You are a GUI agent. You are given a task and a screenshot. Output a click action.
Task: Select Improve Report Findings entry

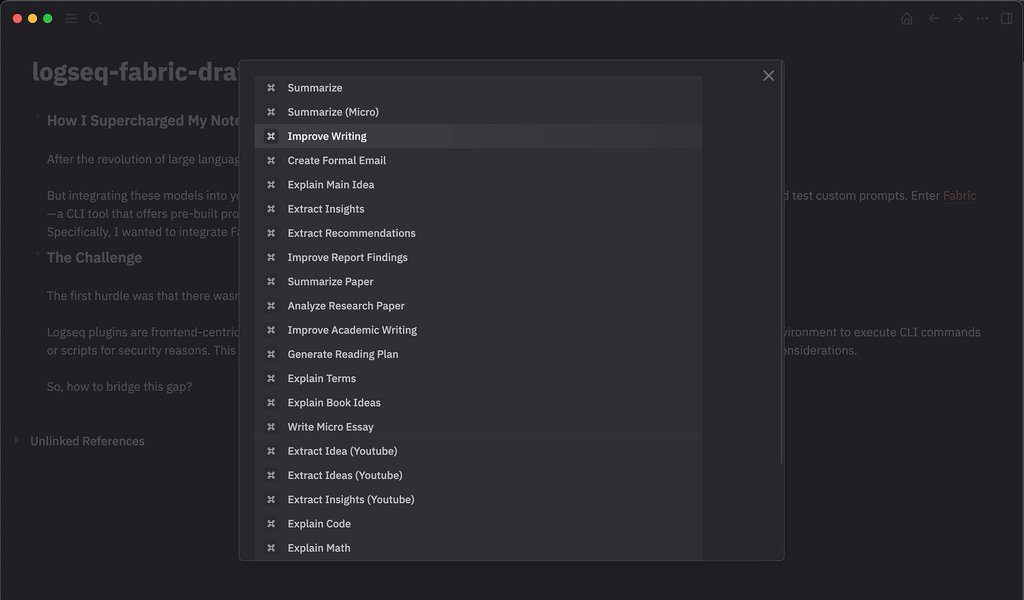pos(478,257)
